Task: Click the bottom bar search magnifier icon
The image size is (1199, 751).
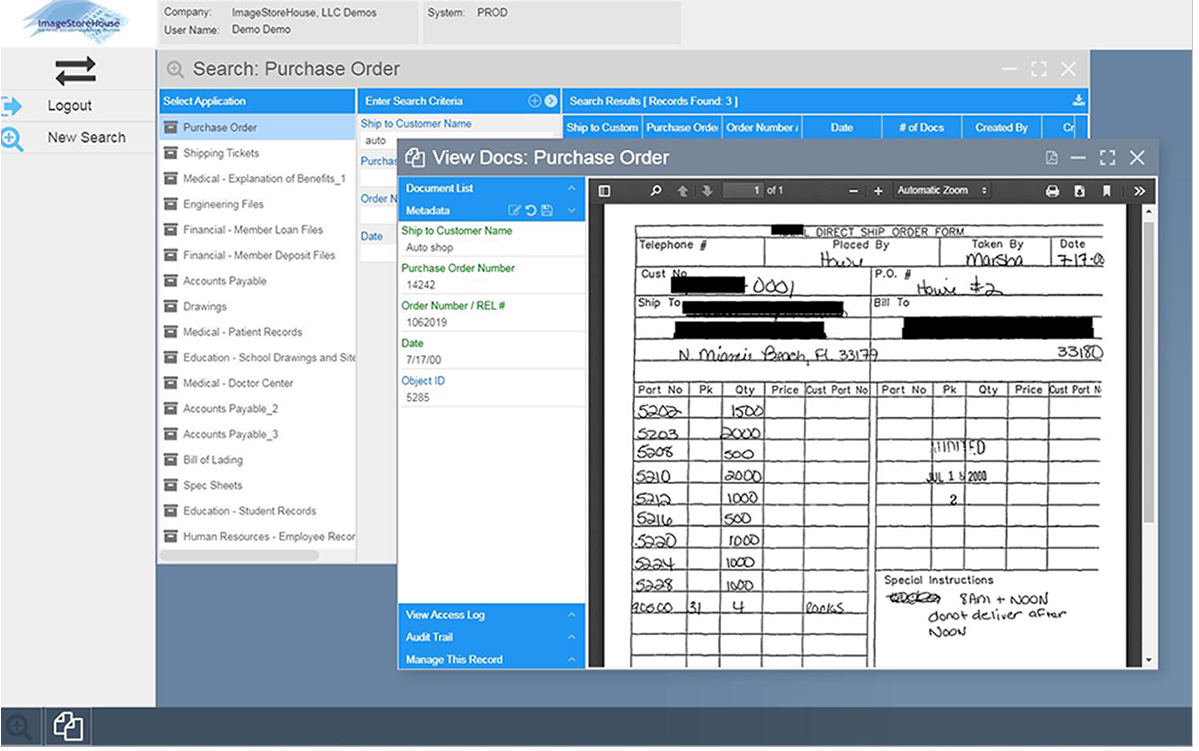Action: coord(18,727)
